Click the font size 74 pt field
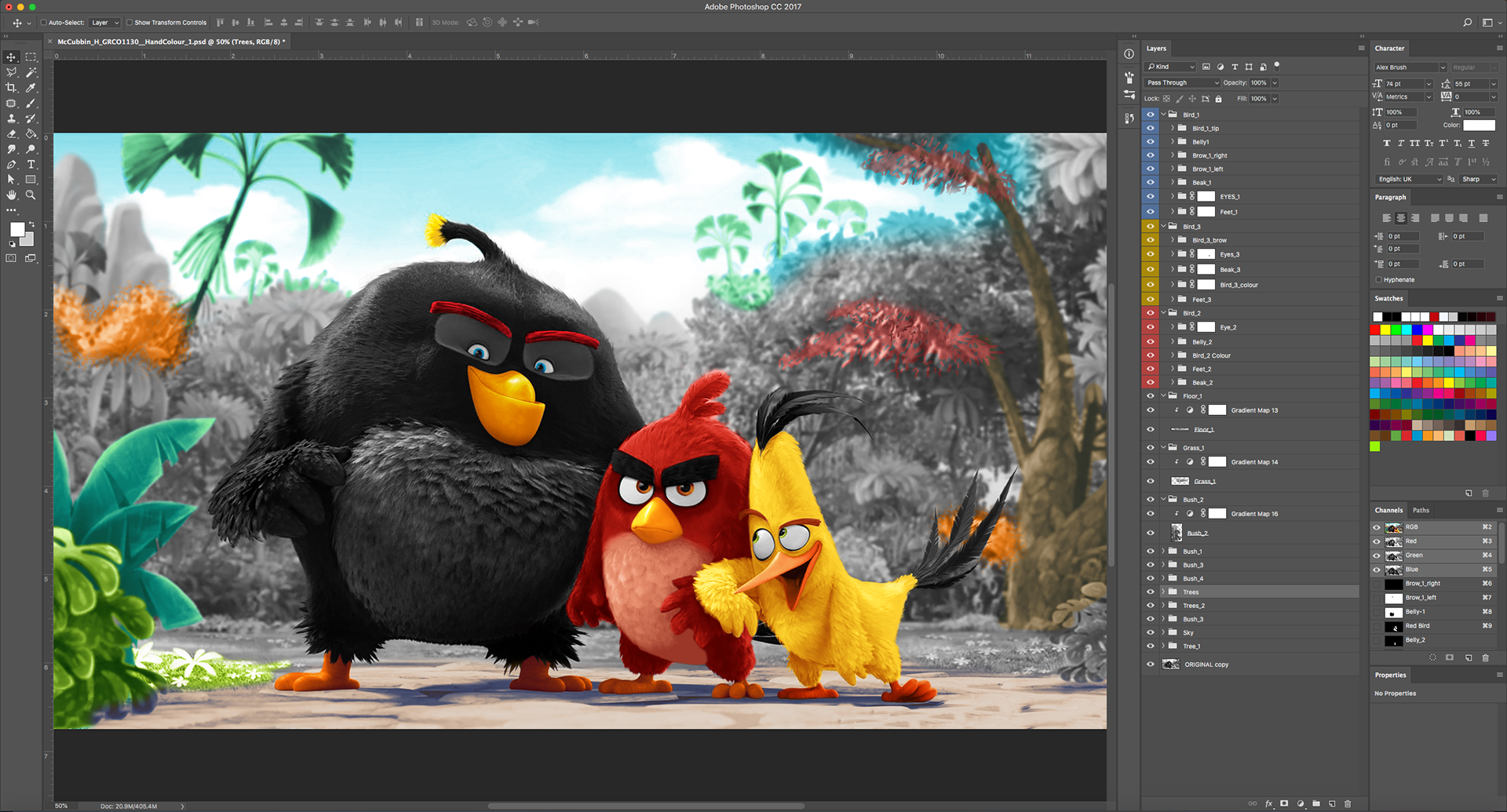1507x812 pixels. click(x=1405, y=84)
